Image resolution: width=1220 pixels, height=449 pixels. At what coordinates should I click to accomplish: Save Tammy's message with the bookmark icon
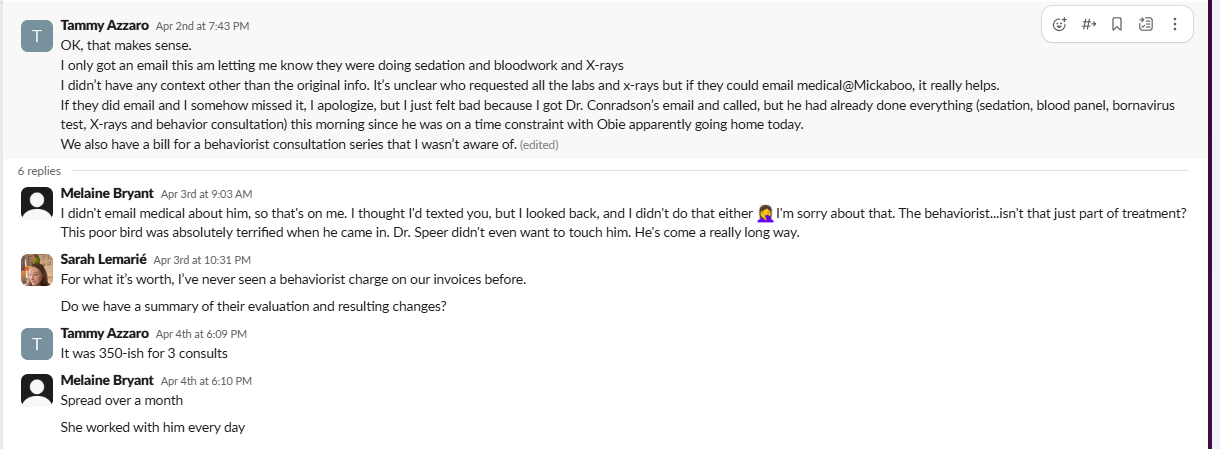click(1117, 24)
